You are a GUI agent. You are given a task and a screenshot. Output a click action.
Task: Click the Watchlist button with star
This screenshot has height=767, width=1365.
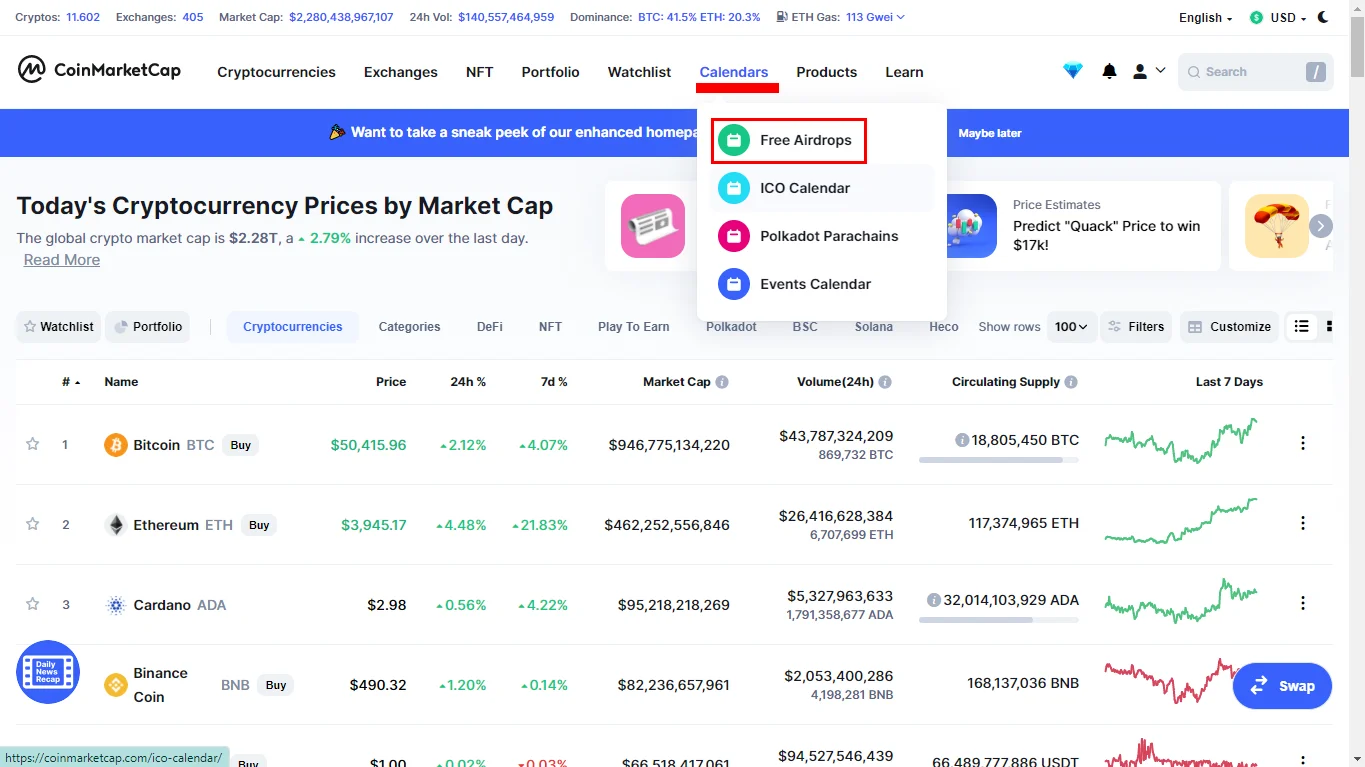[58, 326]
